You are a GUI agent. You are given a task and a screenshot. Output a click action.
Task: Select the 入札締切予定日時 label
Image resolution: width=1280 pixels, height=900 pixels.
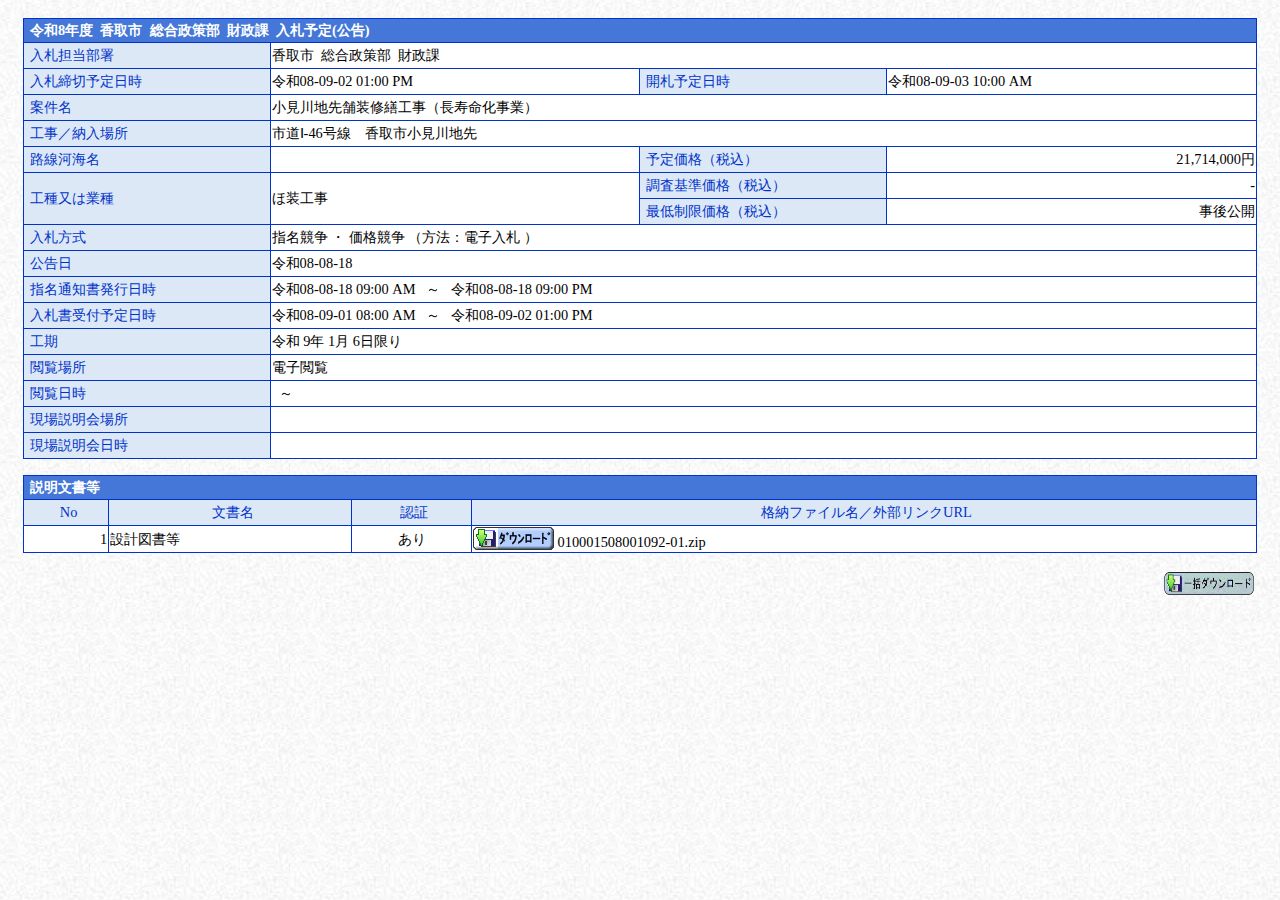(147, 82)
